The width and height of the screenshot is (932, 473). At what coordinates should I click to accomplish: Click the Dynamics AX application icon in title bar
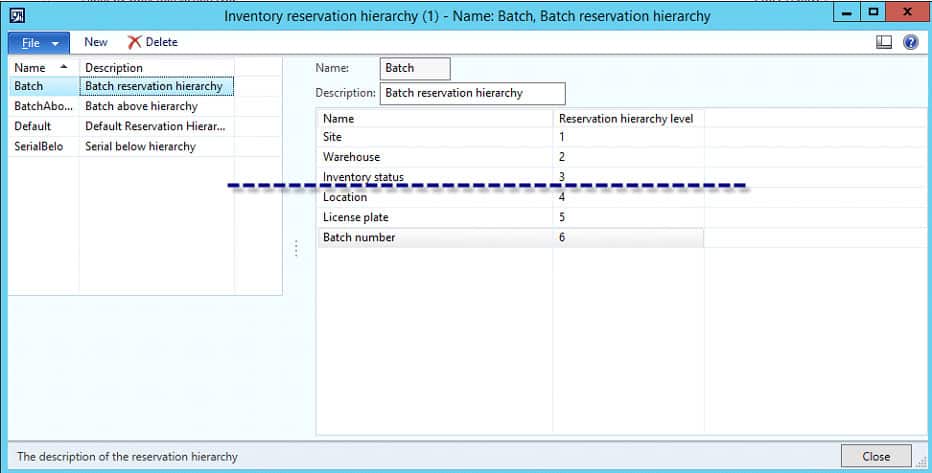[17, 15]
